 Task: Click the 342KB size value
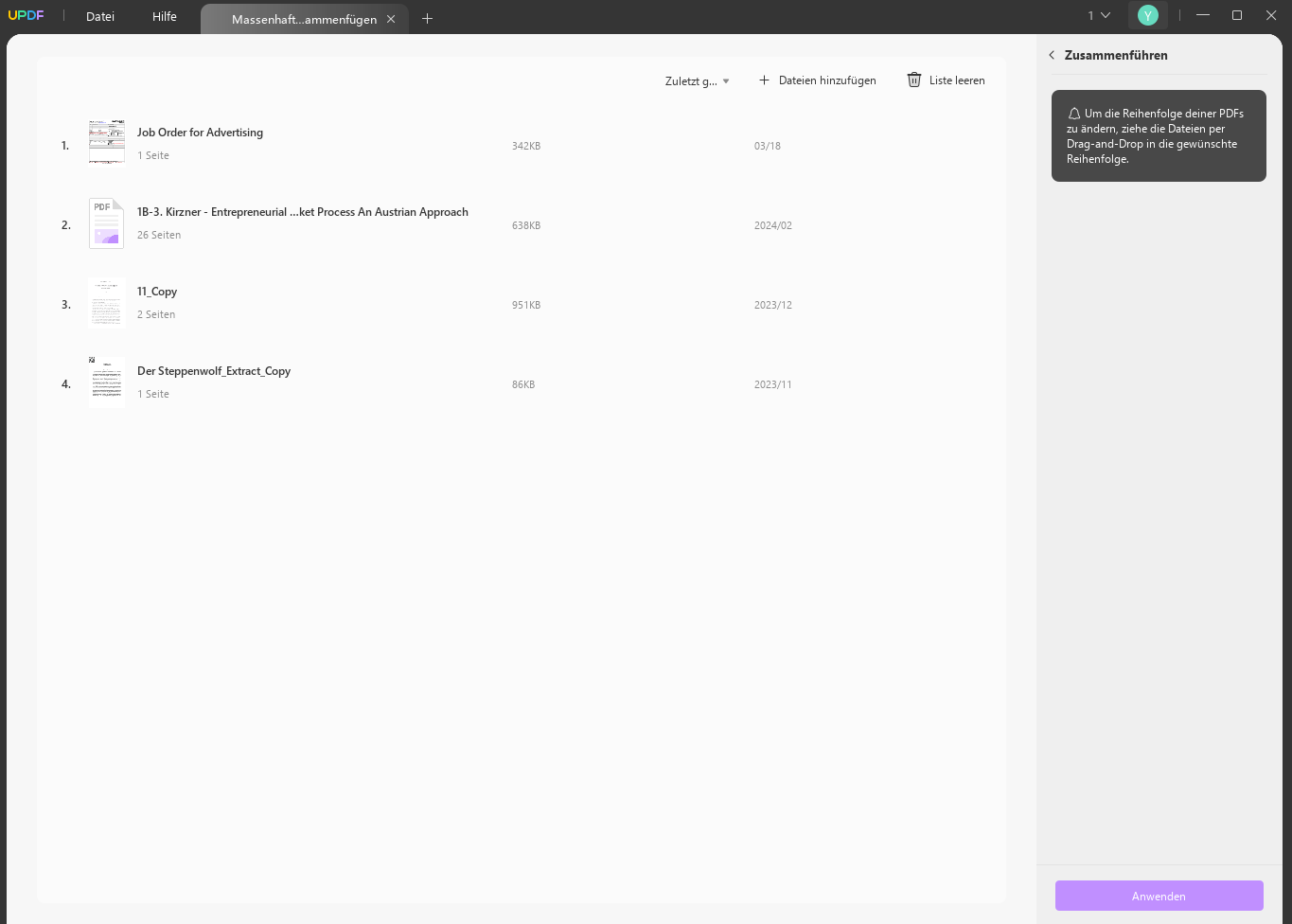526,146
